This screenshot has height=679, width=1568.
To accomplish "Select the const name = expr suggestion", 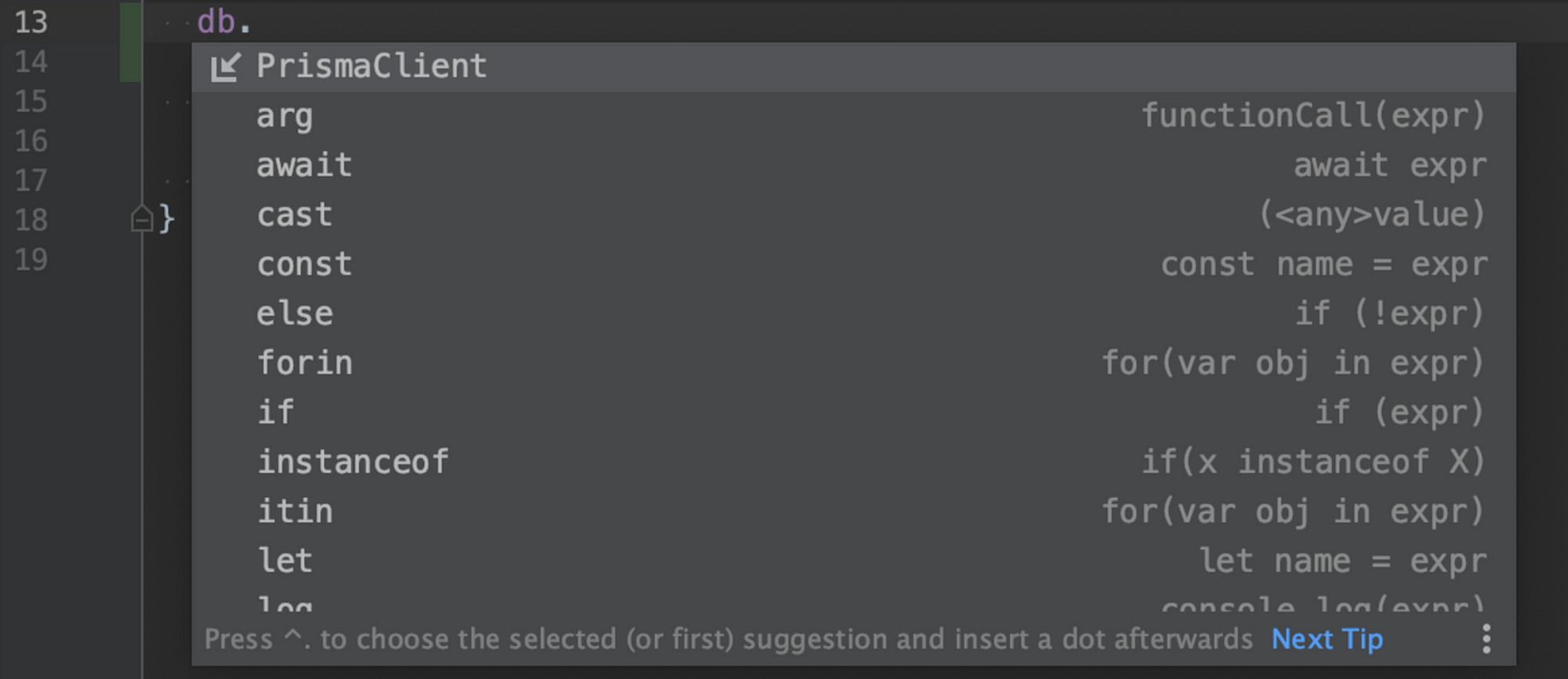I will pos(854,264).
